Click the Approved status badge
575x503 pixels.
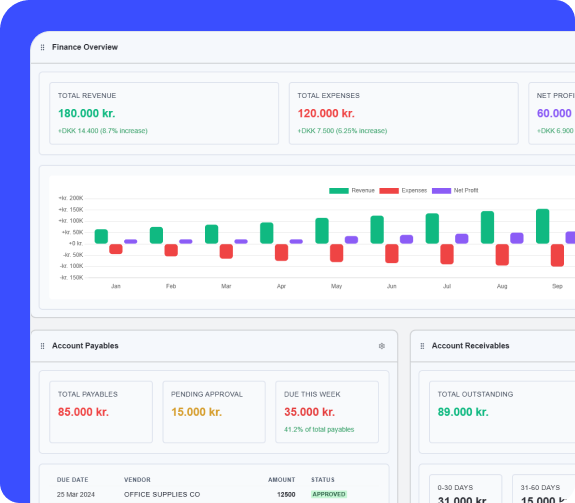[x=329, y=494]
